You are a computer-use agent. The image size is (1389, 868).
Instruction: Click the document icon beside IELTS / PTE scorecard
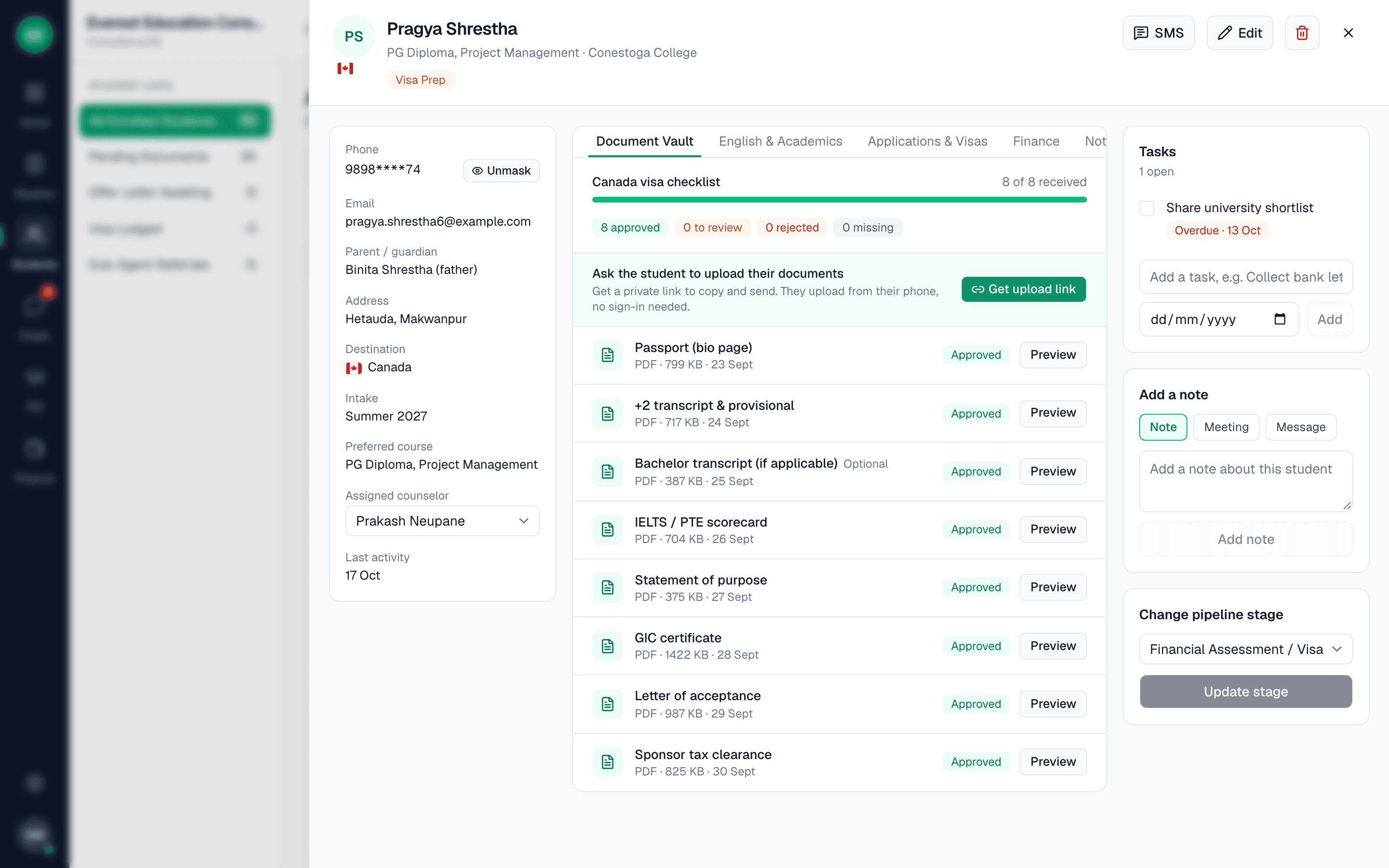(607, 529)
